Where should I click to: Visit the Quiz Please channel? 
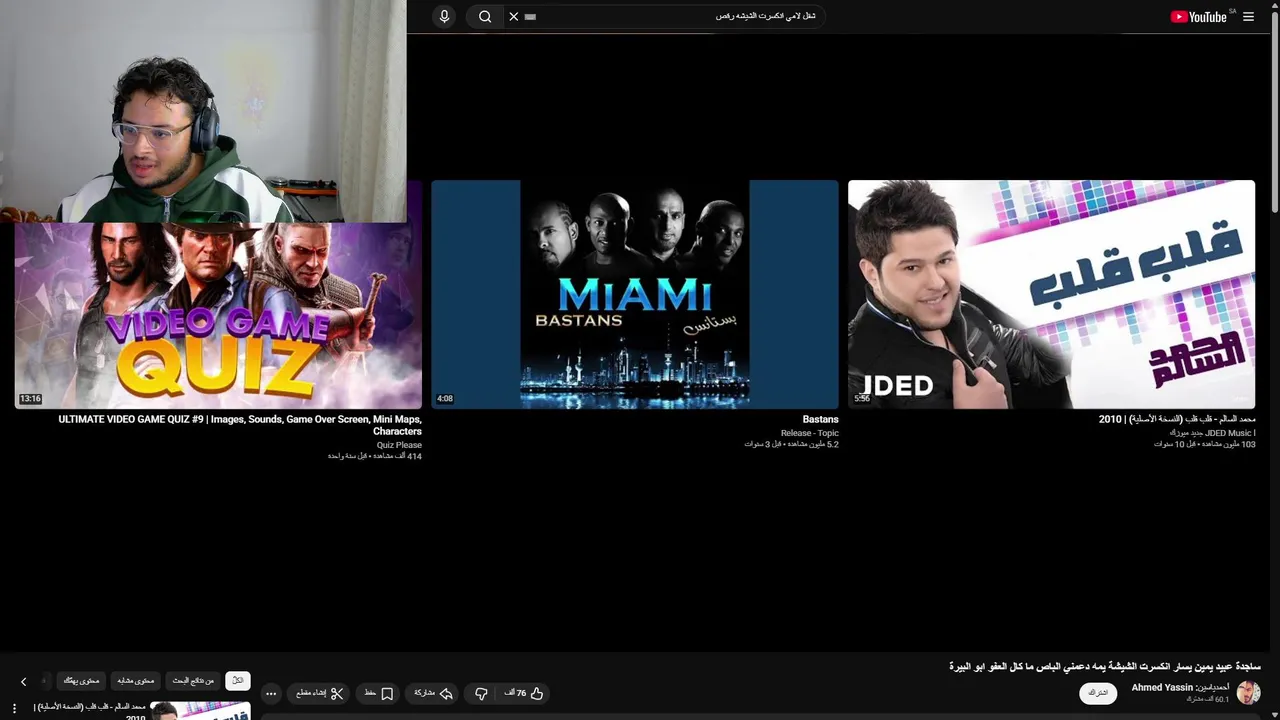pyautogui.click(x=399, y=445)
